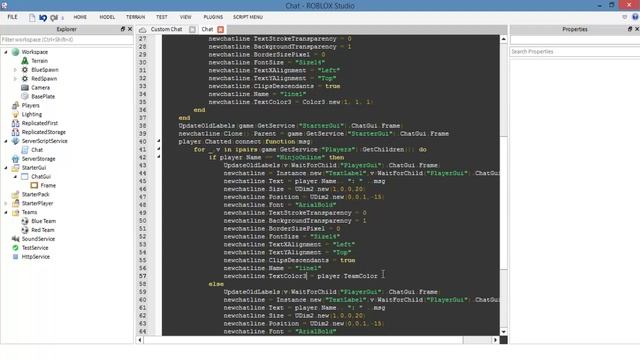This screenshot has width=640, height=360.
Task: Fold the code block at line 40
Action: coord(159,141)
